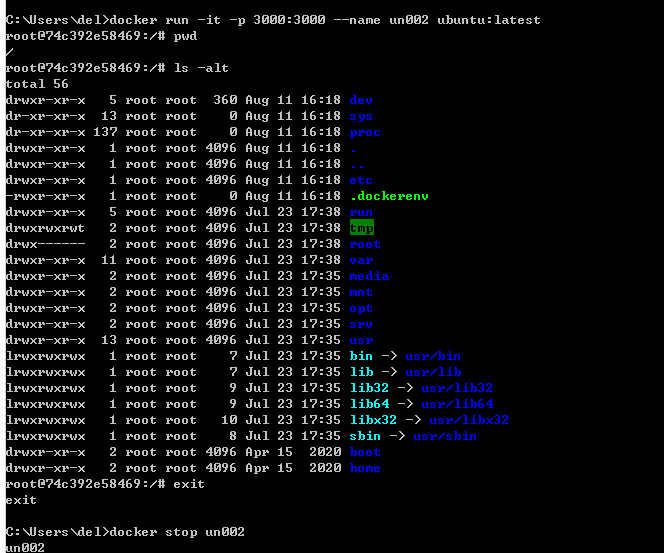Click the 'total 56' output line
Image resolution: width=664 pixels, height=553 pixels.
coord(37,84)
